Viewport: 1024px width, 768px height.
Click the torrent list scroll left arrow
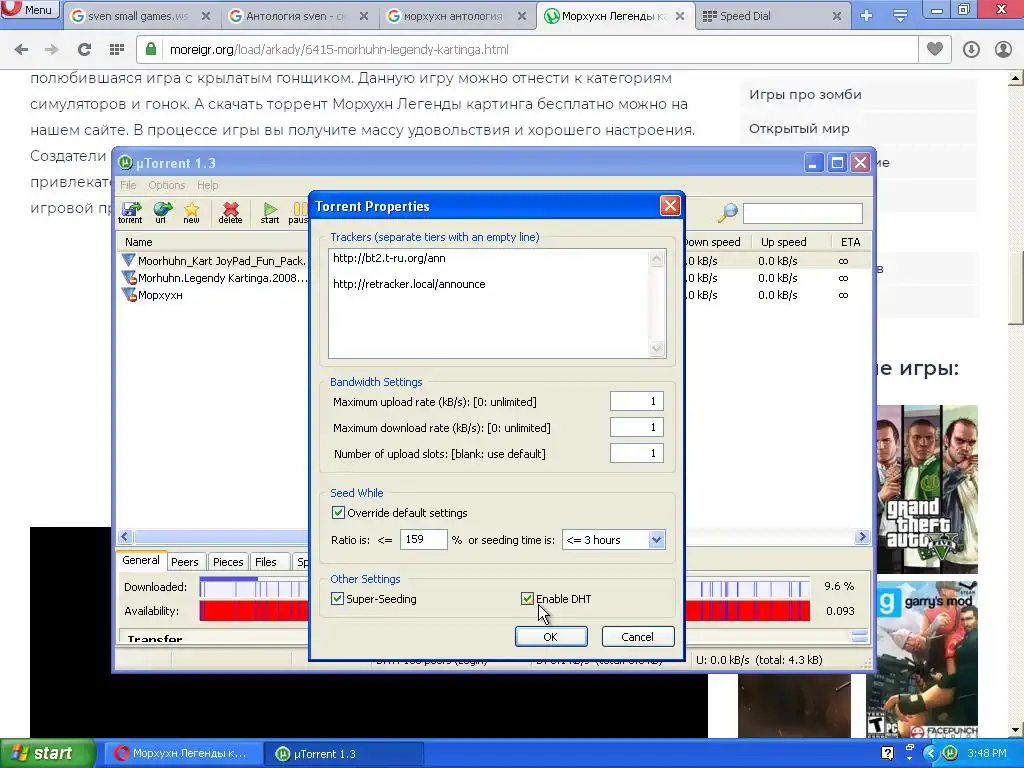125,537
